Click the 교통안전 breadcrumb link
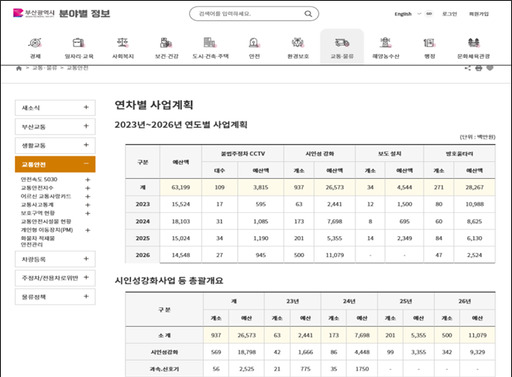 click(x=77, y=68)
